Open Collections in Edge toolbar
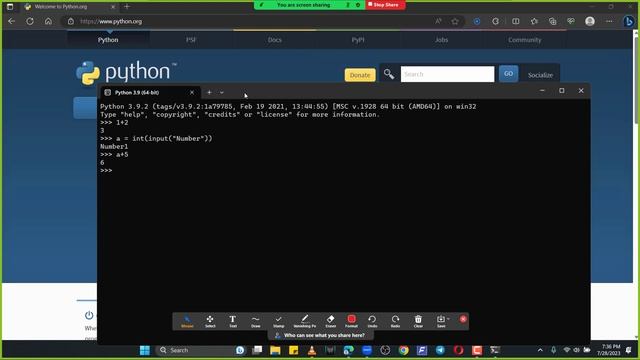This screenshot has width=640, height=360. coord(553,21)
